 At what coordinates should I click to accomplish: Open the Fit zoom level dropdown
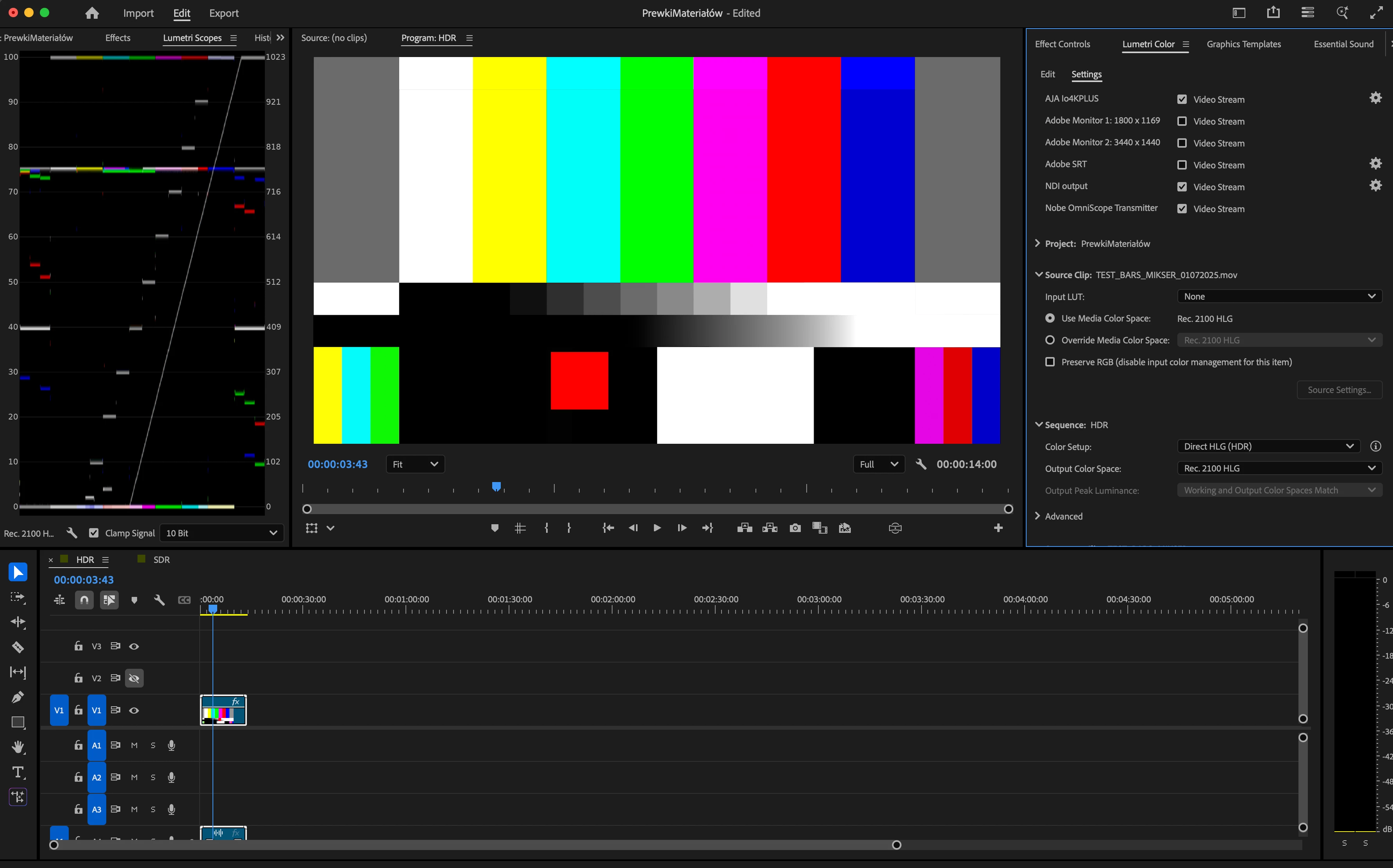pyautogui.click(x=415, y=464)
